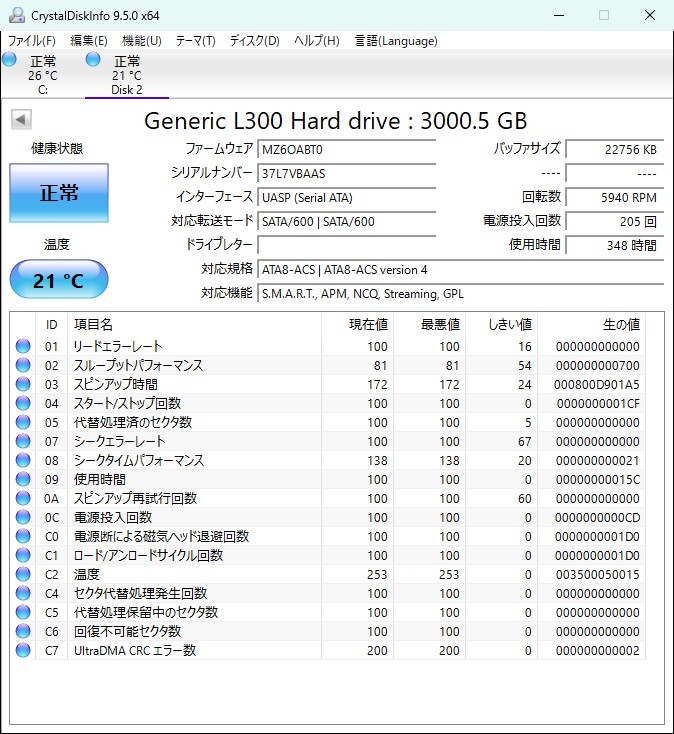The width and height of the screenshot is (674, 734).
Task: Select the ロード/アンロードサイクル回数 attribute name
Action: tap(148, 555)
